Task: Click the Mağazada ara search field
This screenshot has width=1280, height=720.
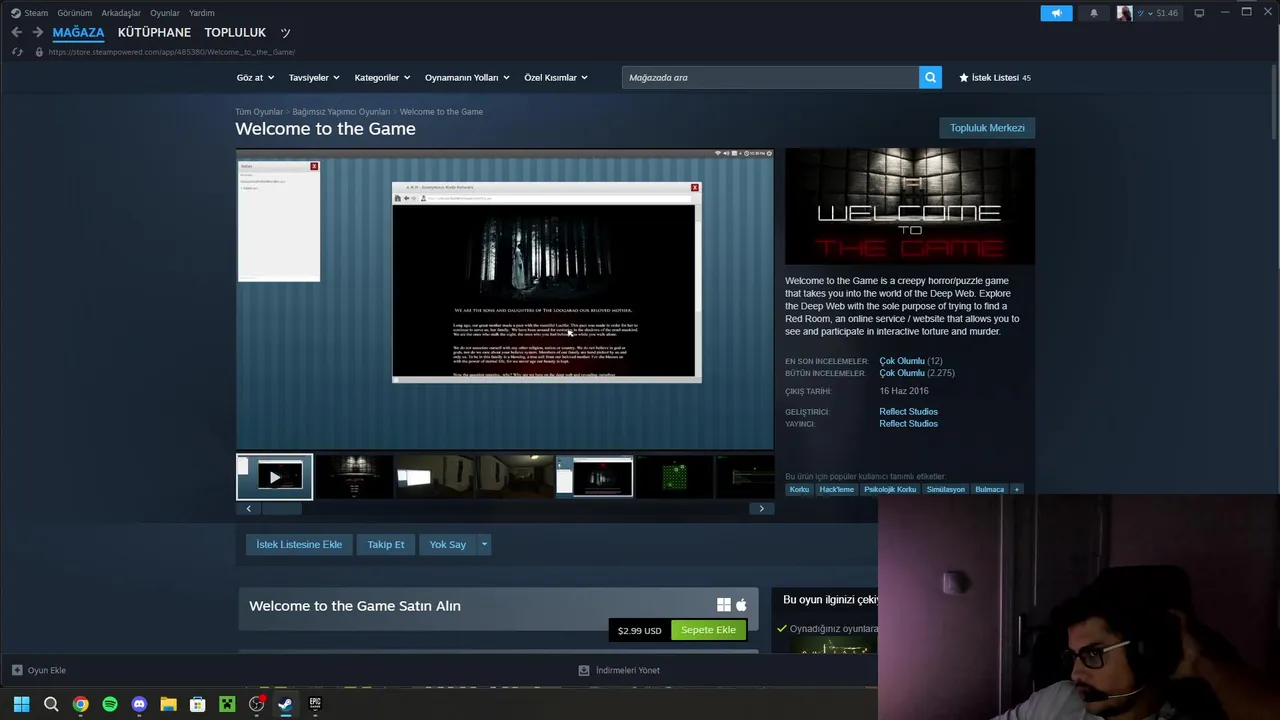Action: (x=770, y=77)
